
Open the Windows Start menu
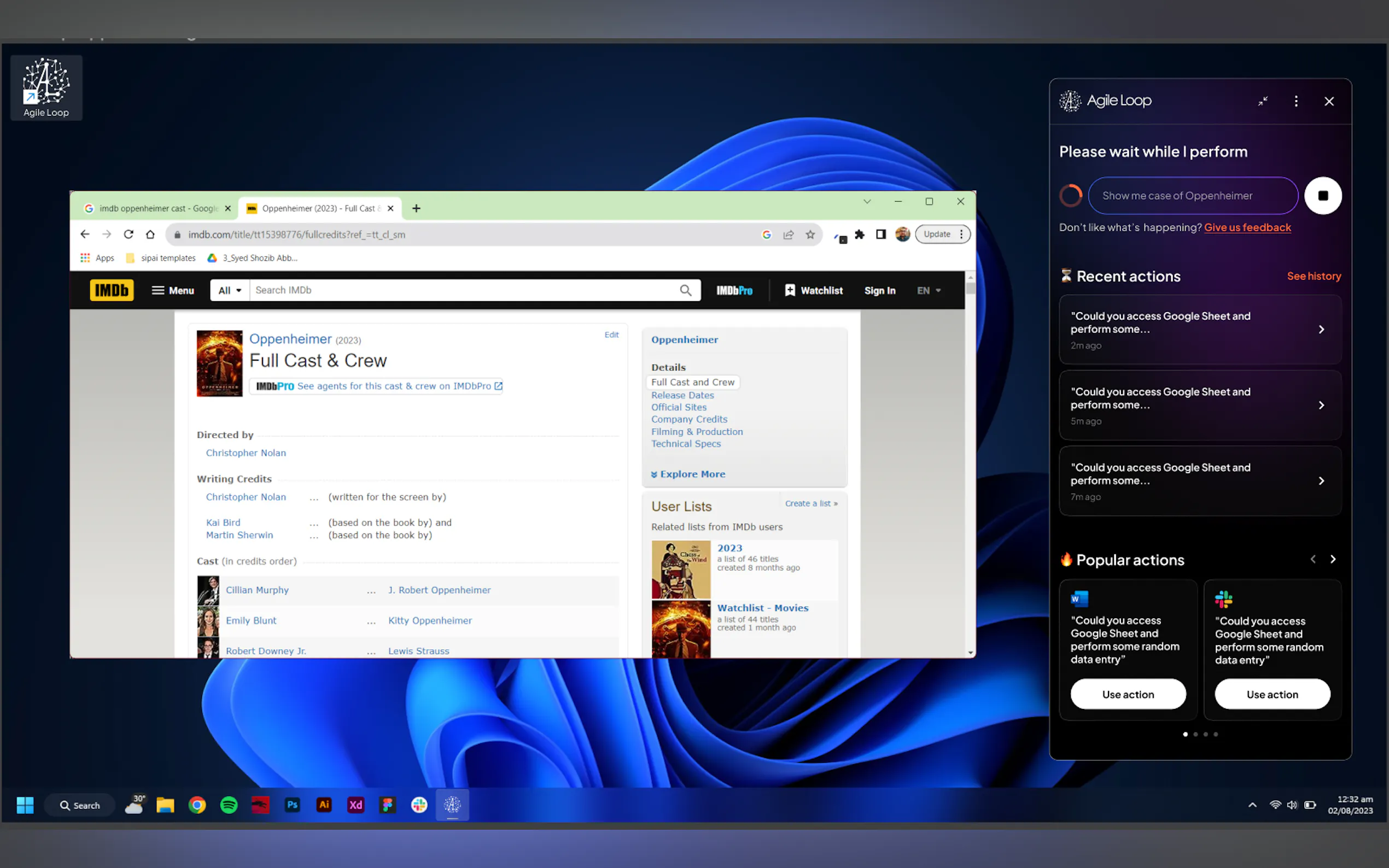25,806
